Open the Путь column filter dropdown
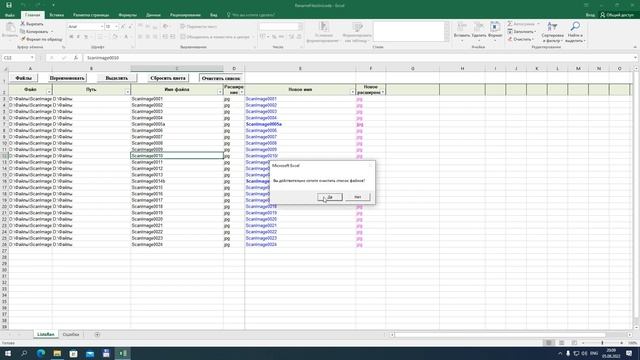The image size is (640, 360). click(127, 92)
